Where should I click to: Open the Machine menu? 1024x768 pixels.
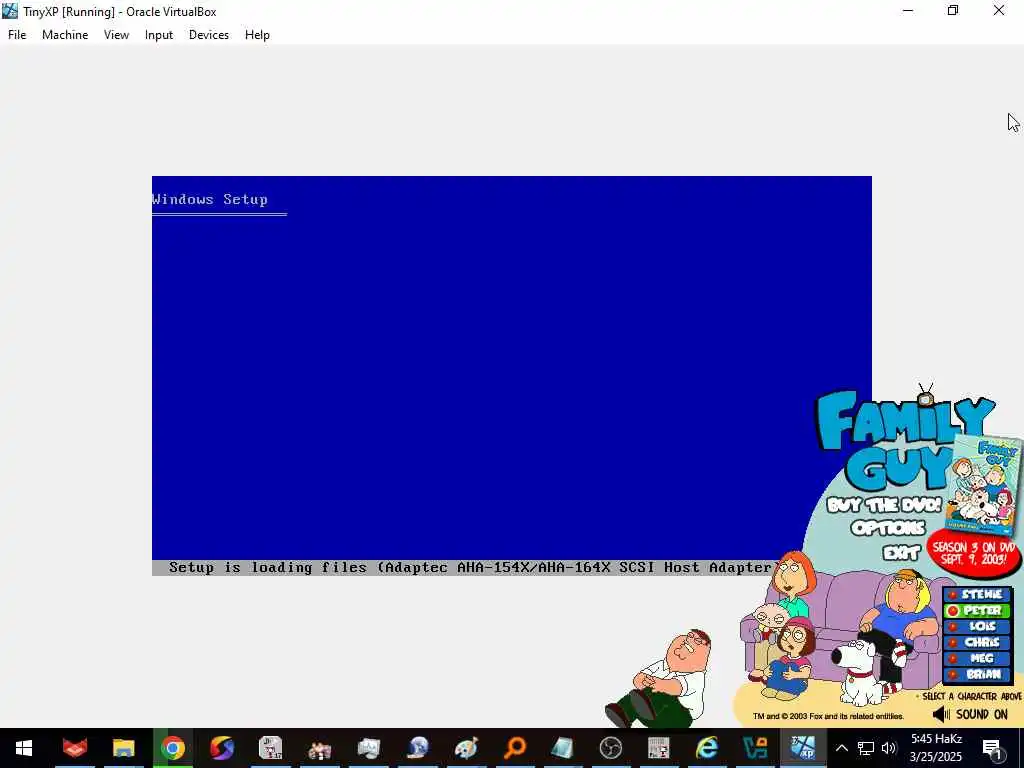(65, 35)
